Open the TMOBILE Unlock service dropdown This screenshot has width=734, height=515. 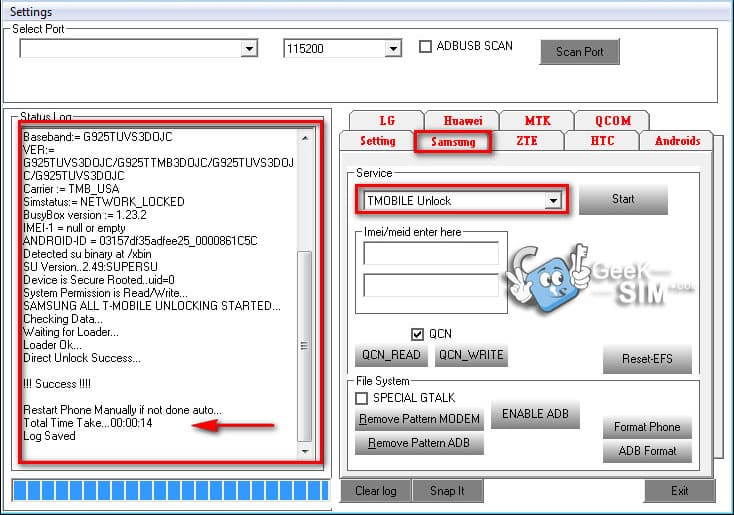(551, 201)
